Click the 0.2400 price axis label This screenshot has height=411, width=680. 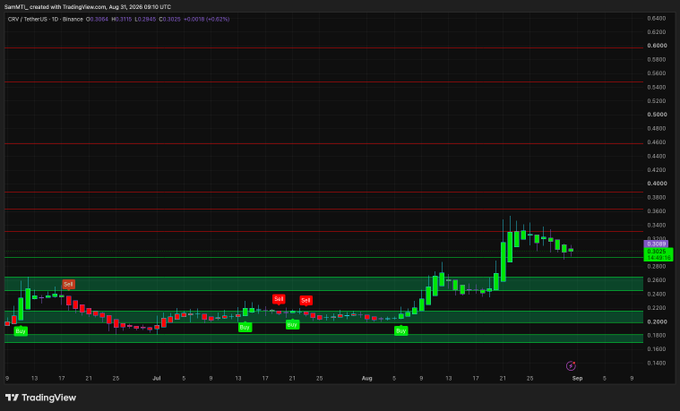click(656, 294)
